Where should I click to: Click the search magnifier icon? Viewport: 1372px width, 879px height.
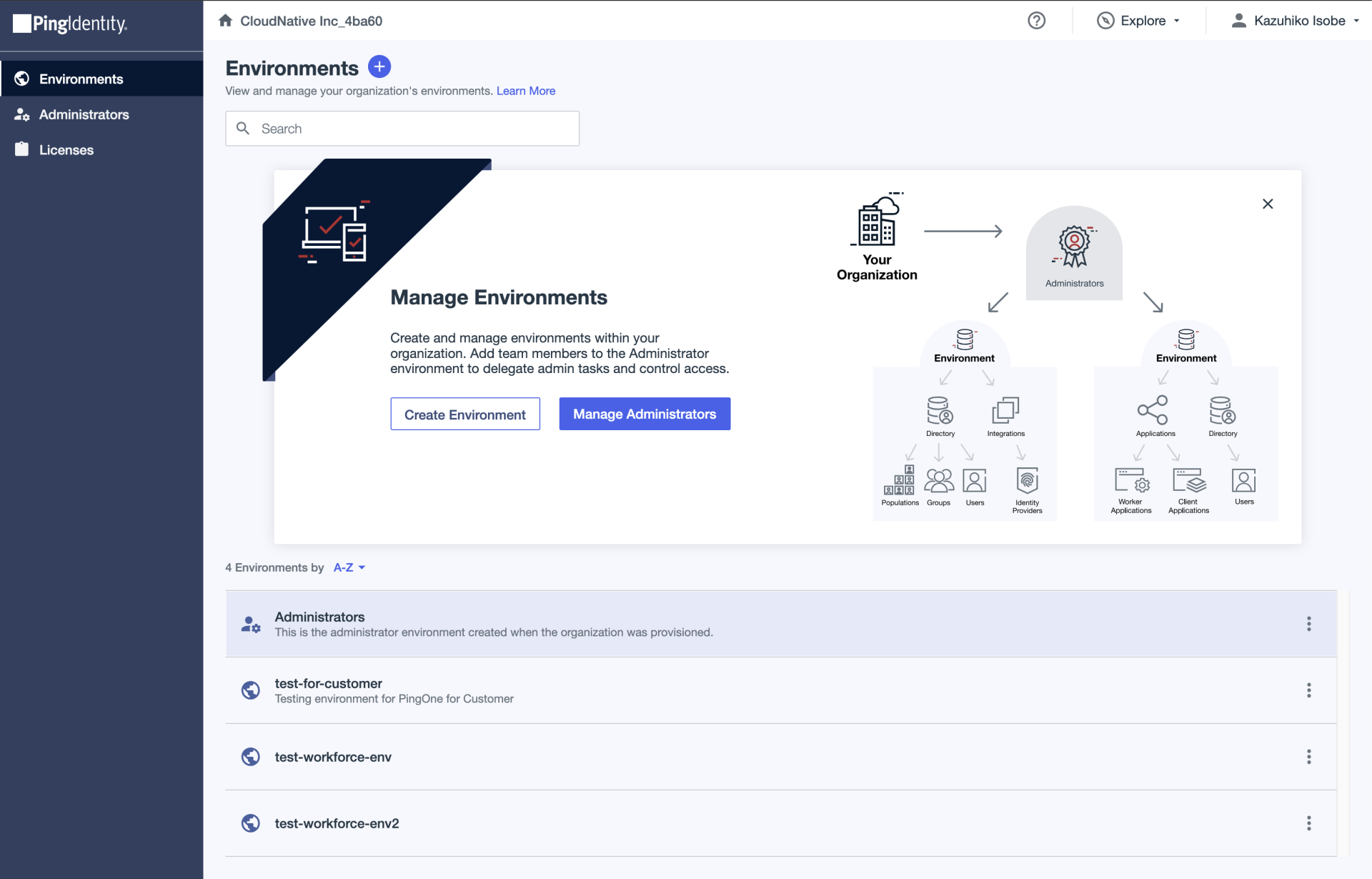point(243,128)
